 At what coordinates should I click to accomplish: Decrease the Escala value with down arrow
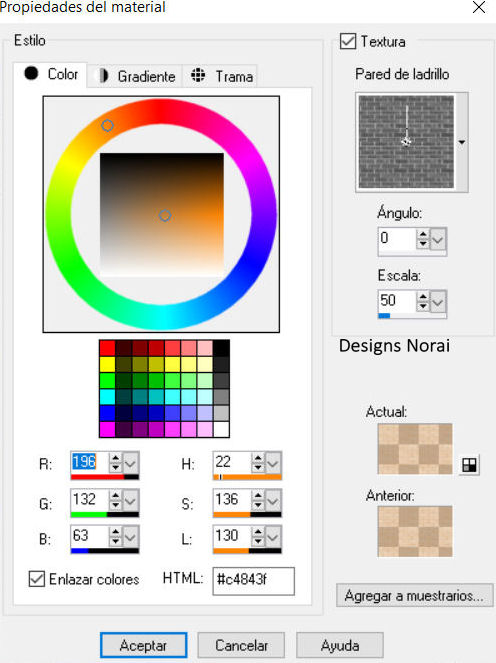pyautogui.click(x=422, y=306)
